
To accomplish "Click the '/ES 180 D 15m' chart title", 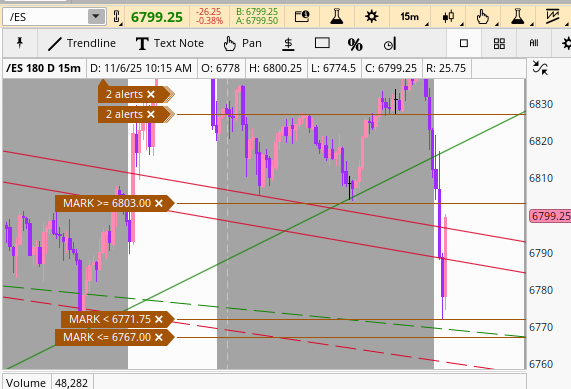I will pyautogui.click(x=43, y=68).
